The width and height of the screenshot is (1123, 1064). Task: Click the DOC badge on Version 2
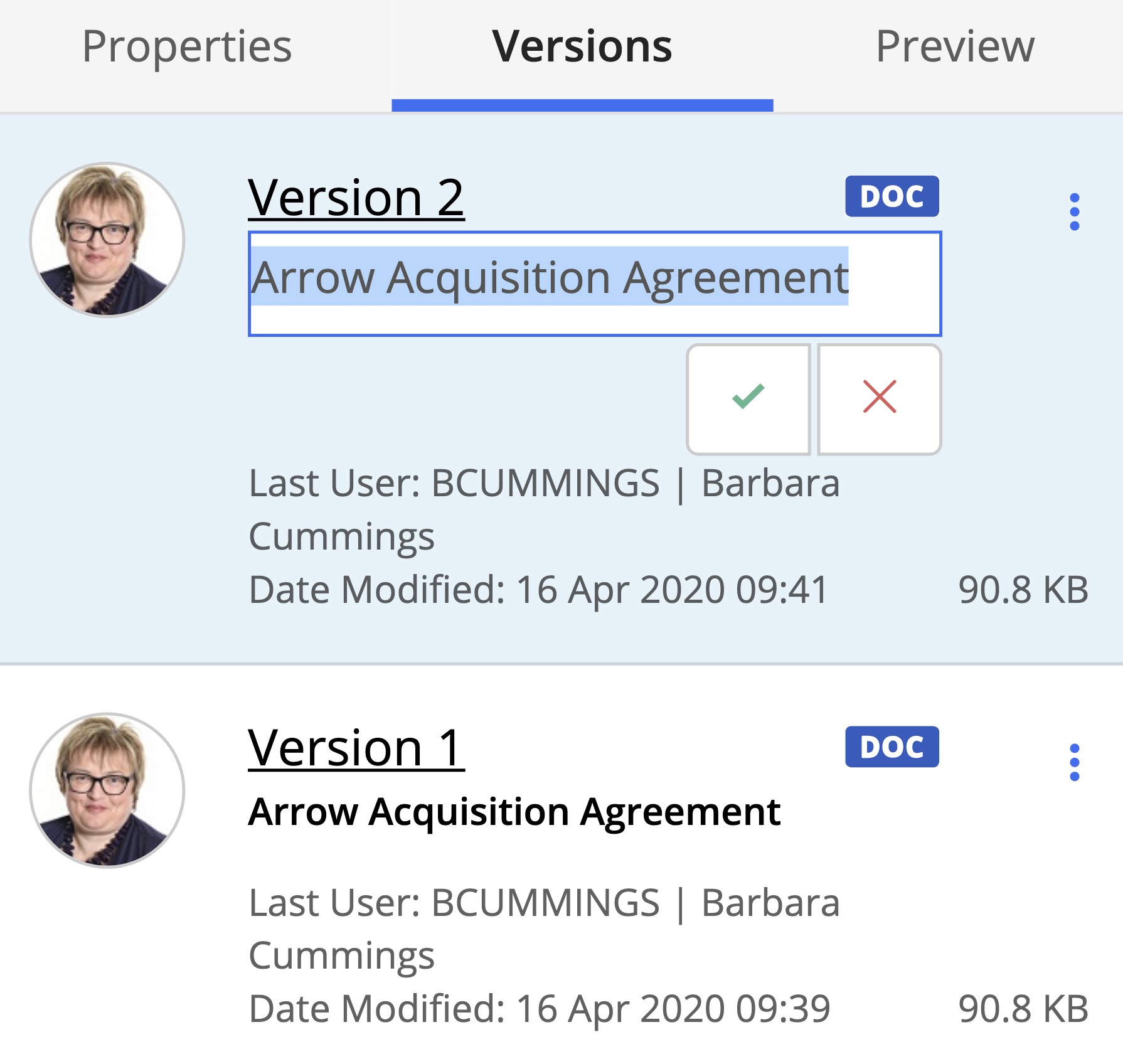click(891, 196)
